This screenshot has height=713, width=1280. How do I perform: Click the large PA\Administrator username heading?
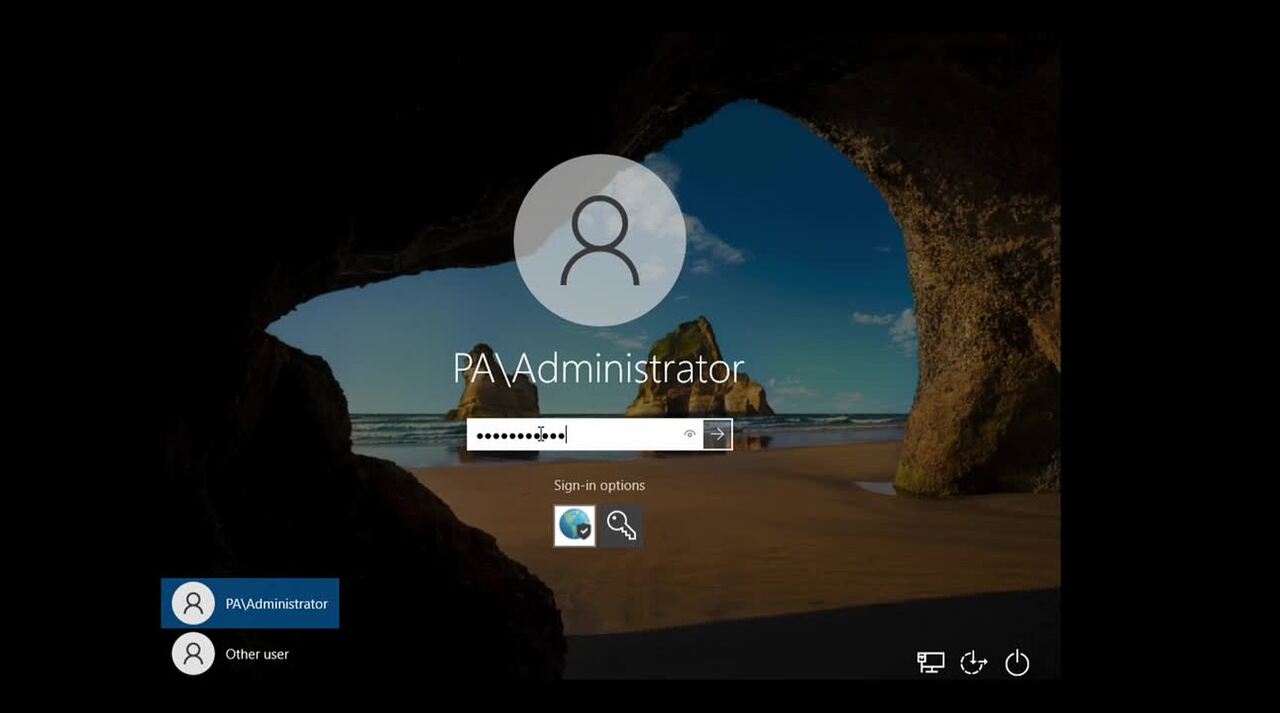pos(599,369)
